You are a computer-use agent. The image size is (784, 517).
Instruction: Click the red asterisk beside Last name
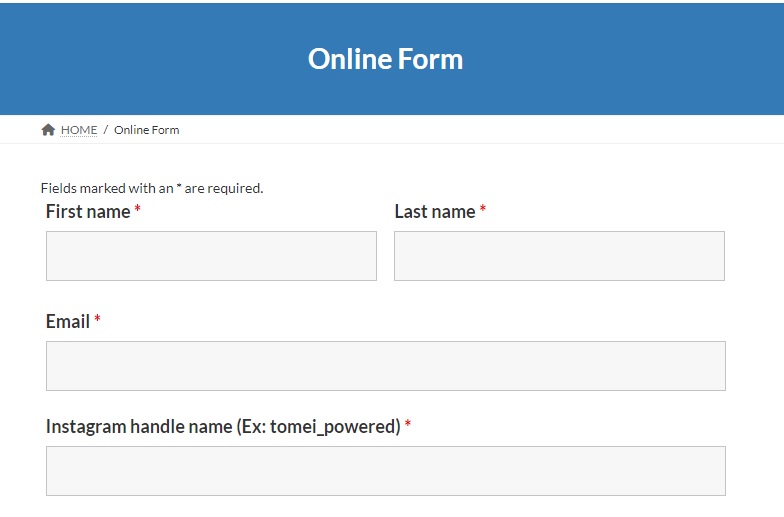tap(483, 210)
